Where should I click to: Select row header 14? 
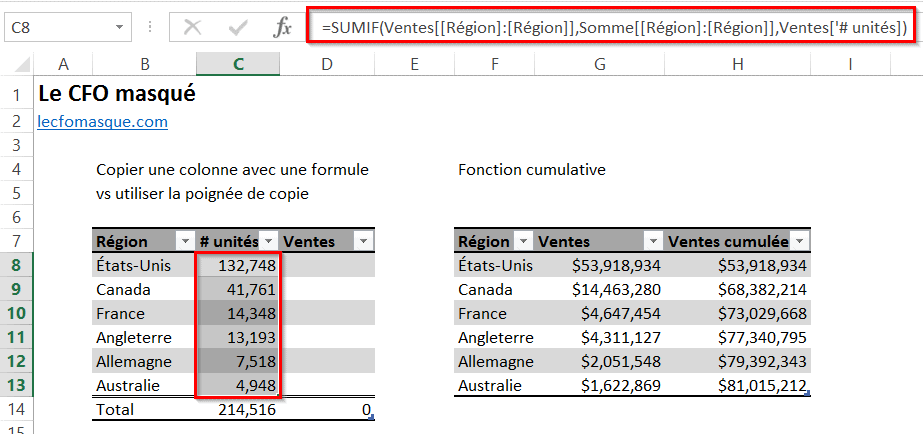click(x=18, y=409)
